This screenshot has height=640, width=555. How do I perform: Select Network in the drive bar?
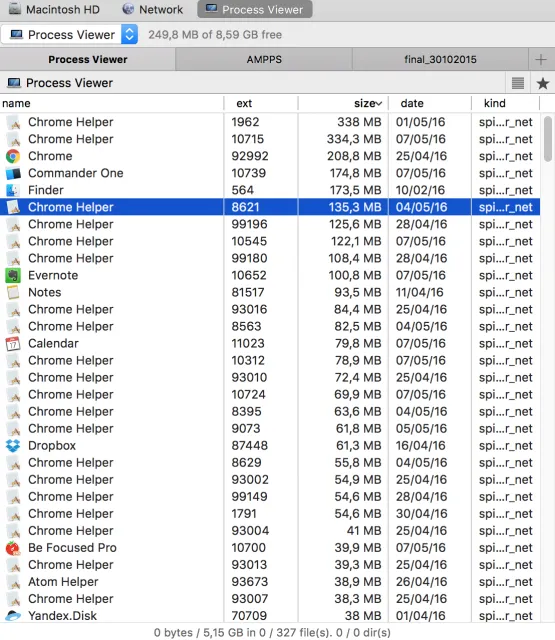point(153,9)
